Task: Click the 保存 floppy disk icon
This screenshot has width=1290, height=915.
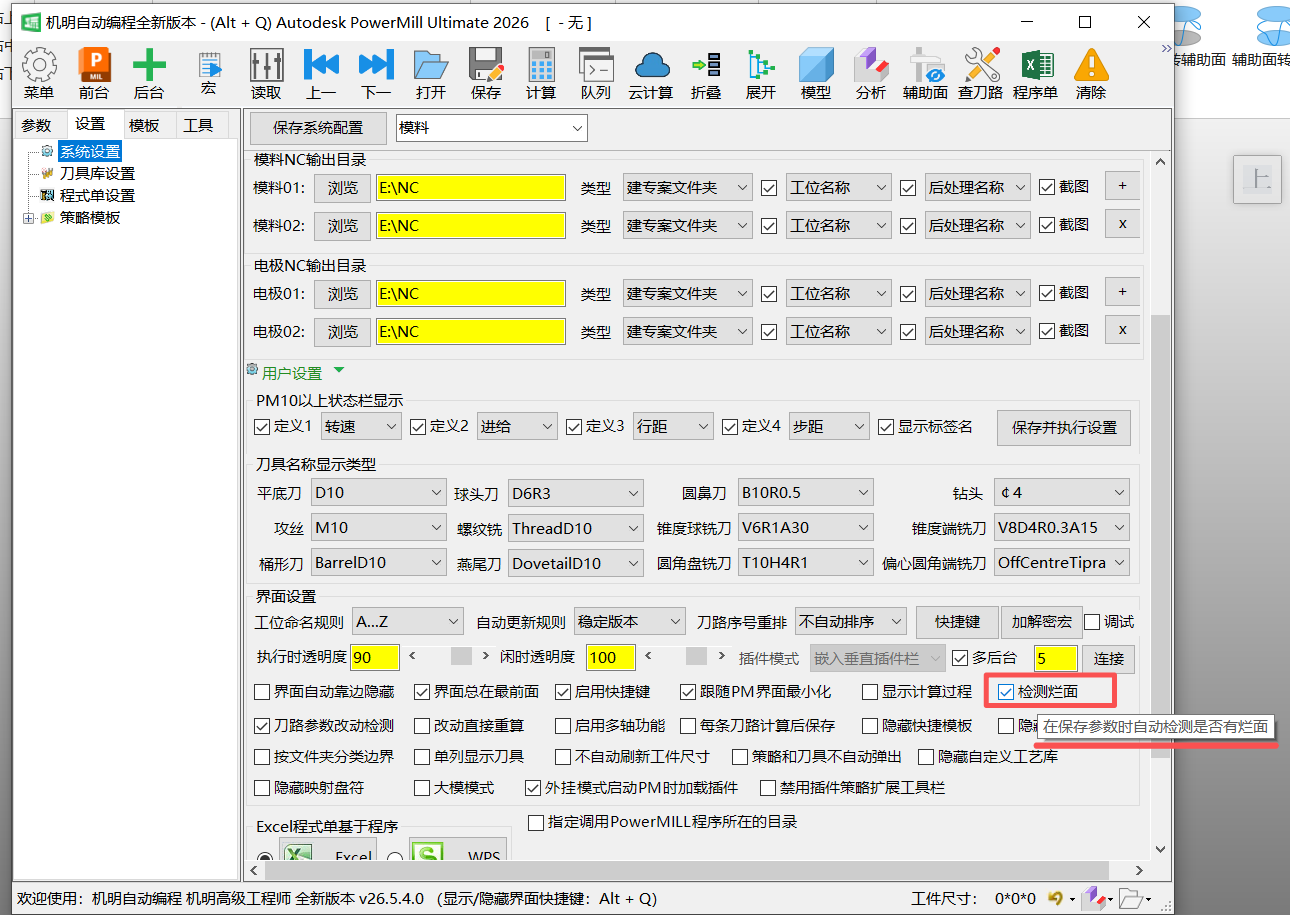Action: [x=486, y=73]
